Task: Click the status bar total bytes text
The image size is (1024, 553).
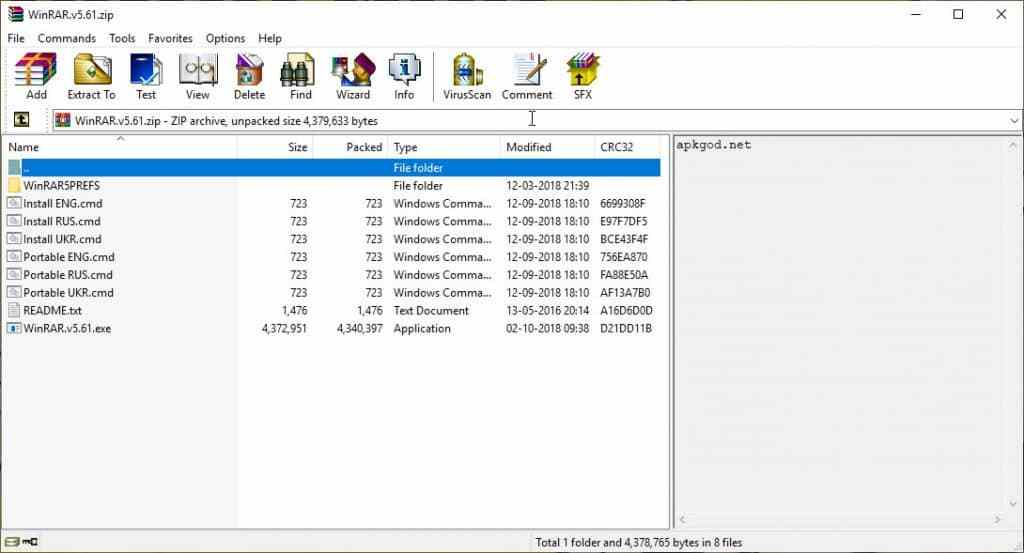Action: pos(639,542)
